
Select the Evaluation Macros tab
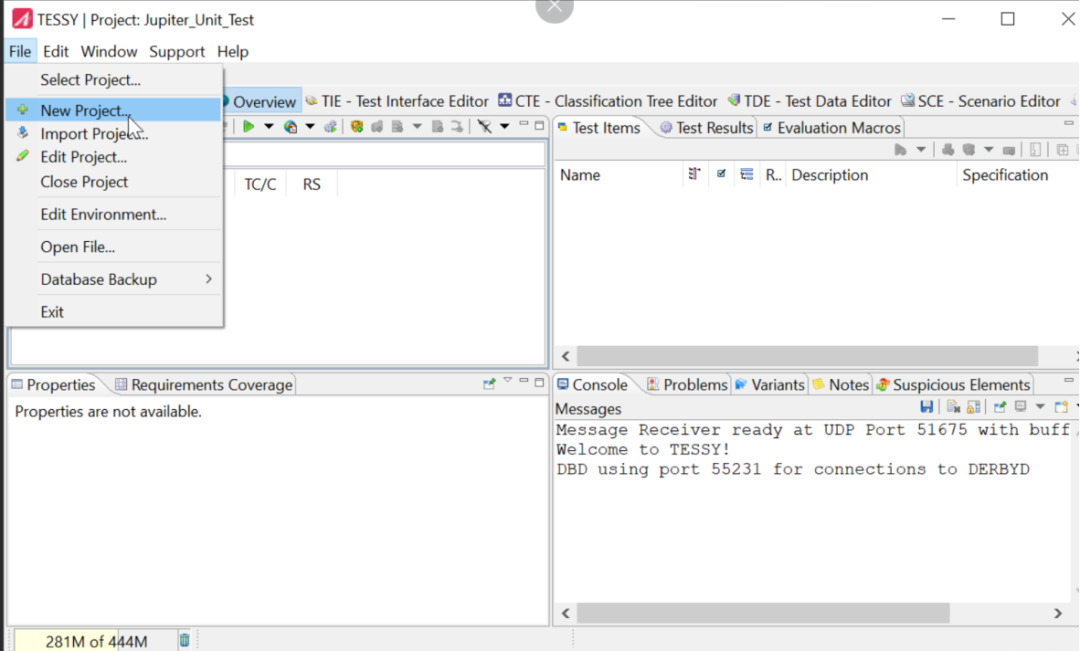(x=831, y=128)
